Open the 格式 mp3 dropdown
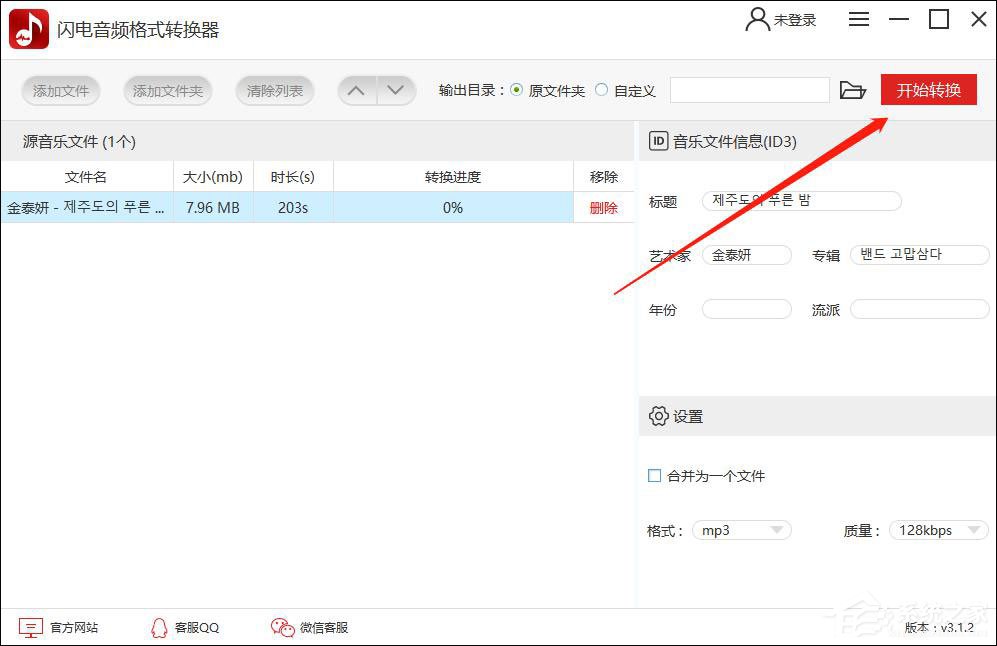This screenshot has width=997, height=646. point(741,530)
